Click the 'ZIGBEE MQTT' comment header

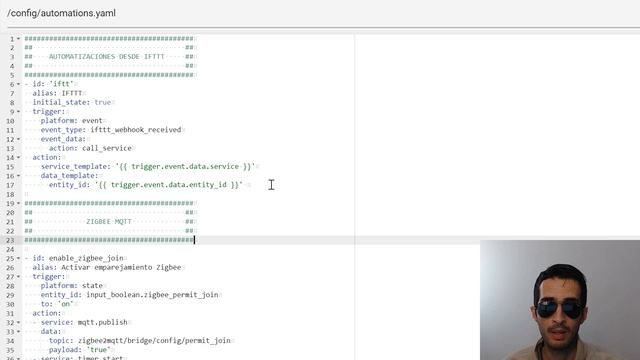tap(109, 222)
